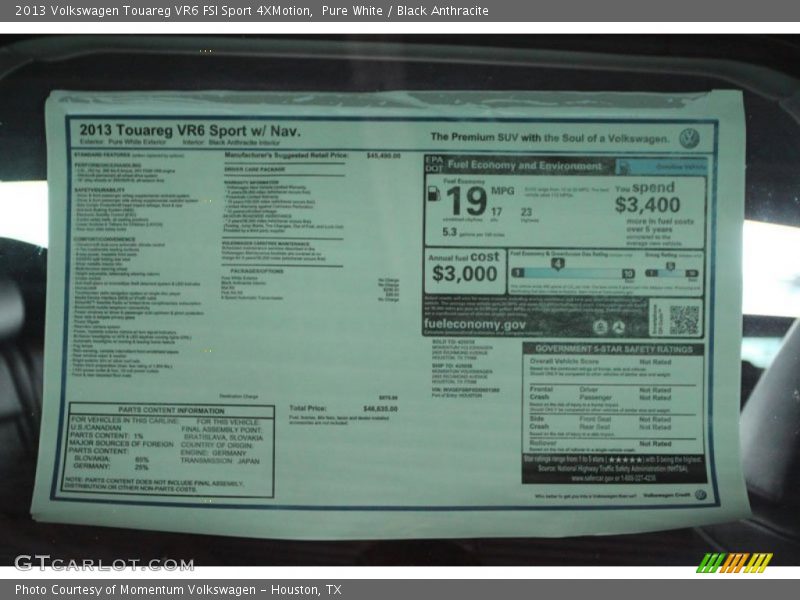
Task: Click 'Manufacturer's Suggested Retail Price:' label
Action: pyautogui.click(x=286, y=155)
